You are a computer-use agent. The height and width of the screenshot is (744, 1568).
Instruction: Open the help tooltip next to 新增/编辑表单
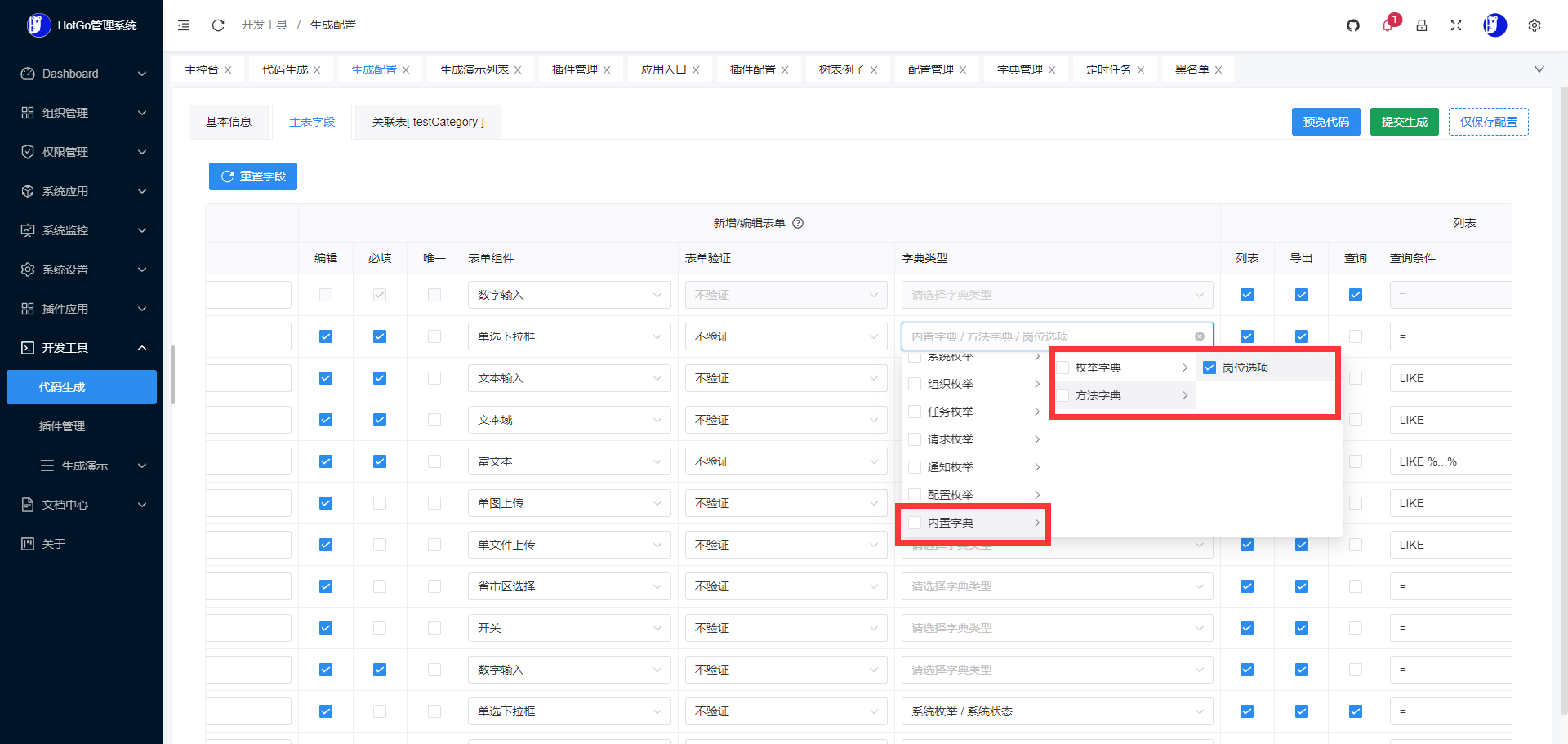point(799,222)
